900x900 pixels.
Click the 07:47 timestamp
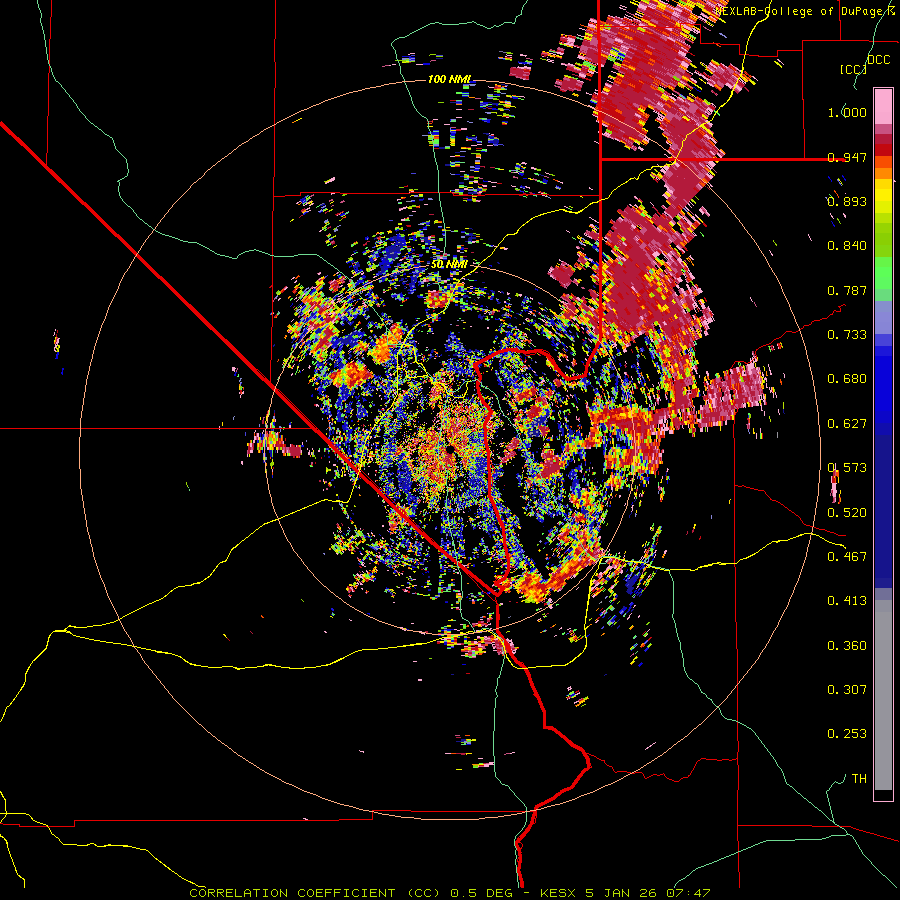click(x=688, y=893)
